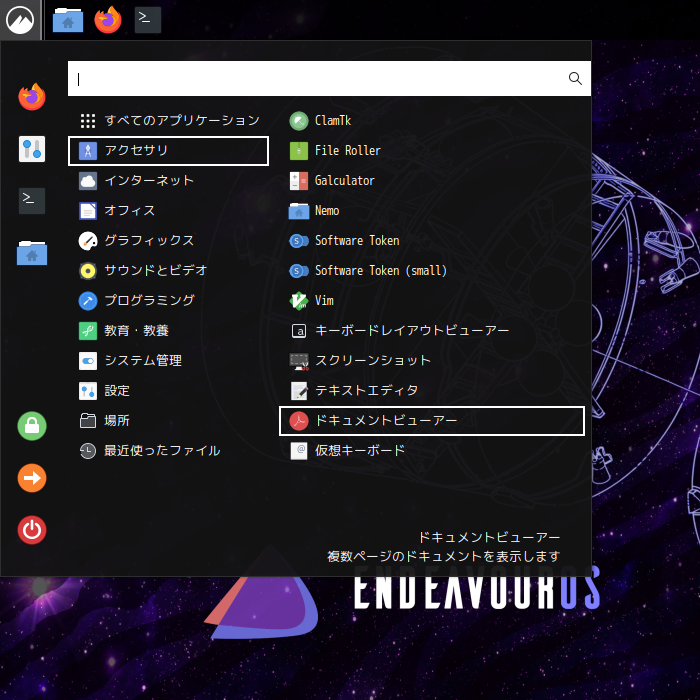The image size is (700, 700).
Task: Open キーボードレイアウトビューアー
Action: point(432,330)
